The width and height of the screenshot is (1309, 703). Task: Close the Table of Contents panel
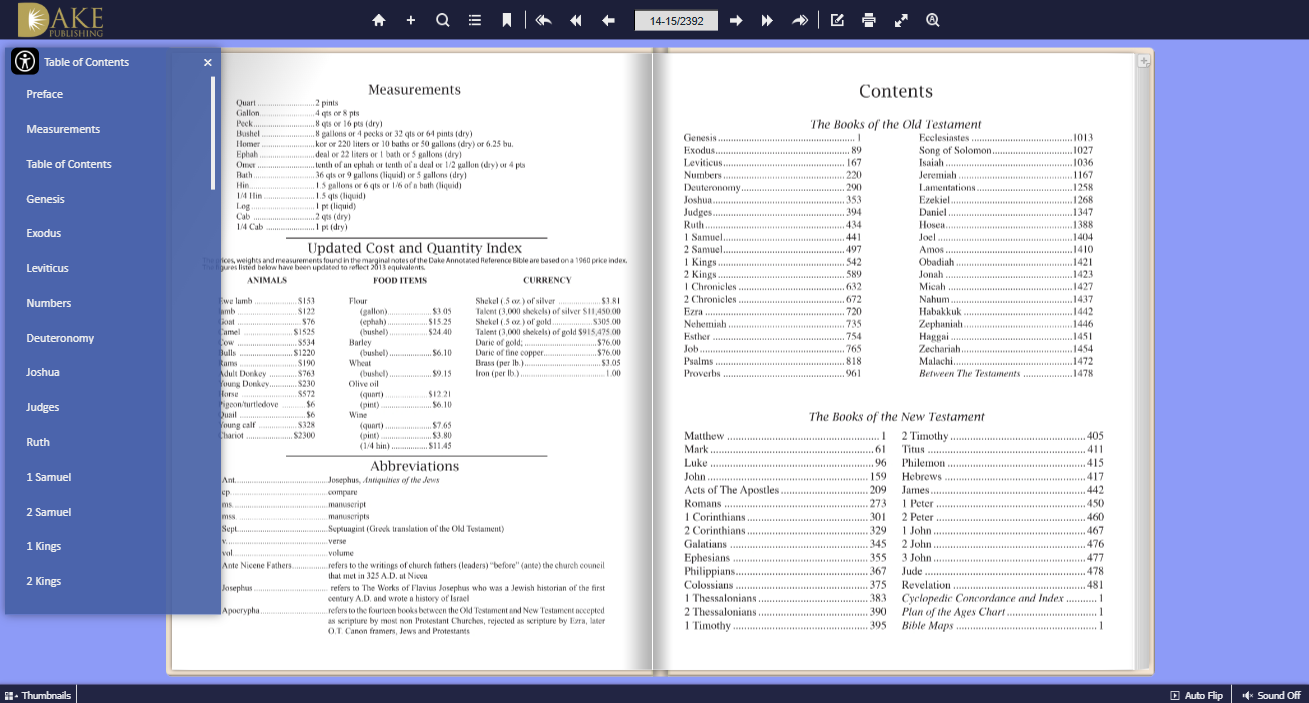click(208, 62)
